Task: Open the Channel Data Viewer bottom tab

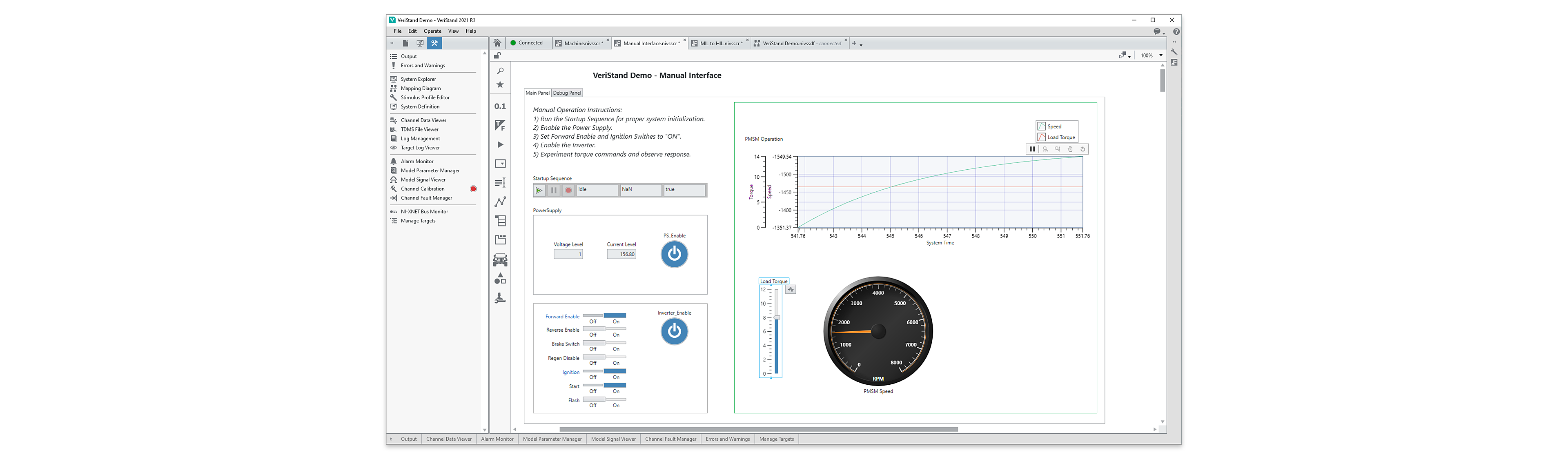Action: [449, 439]
